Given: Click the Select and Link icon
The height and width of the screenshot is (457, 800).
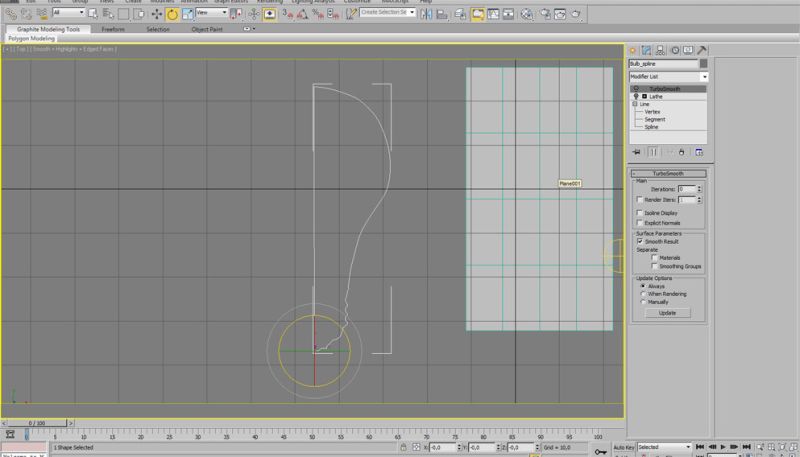Looking at the screenshot, I should tap(11, 14).
